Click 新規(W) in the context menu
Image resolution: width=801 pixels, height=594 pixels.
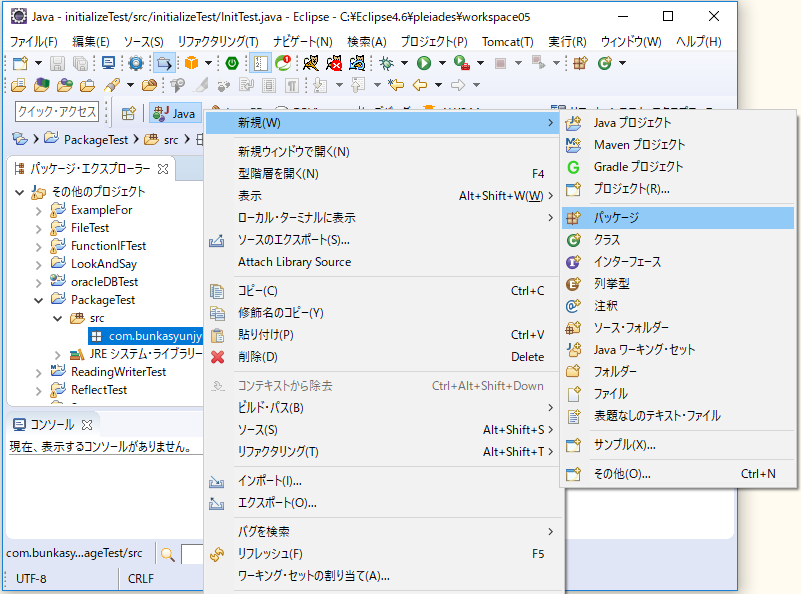click(381, 123)
